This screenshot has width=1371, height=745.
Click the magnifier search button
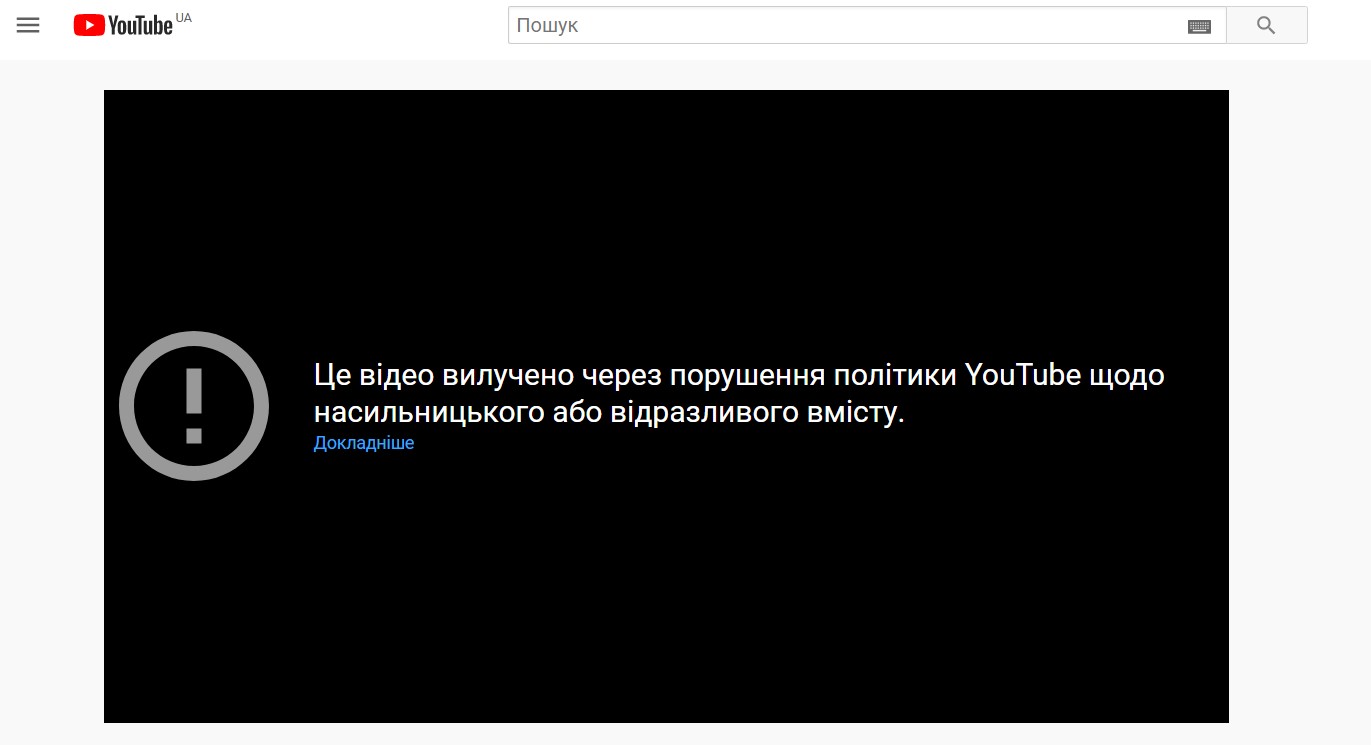(1266, 25)
